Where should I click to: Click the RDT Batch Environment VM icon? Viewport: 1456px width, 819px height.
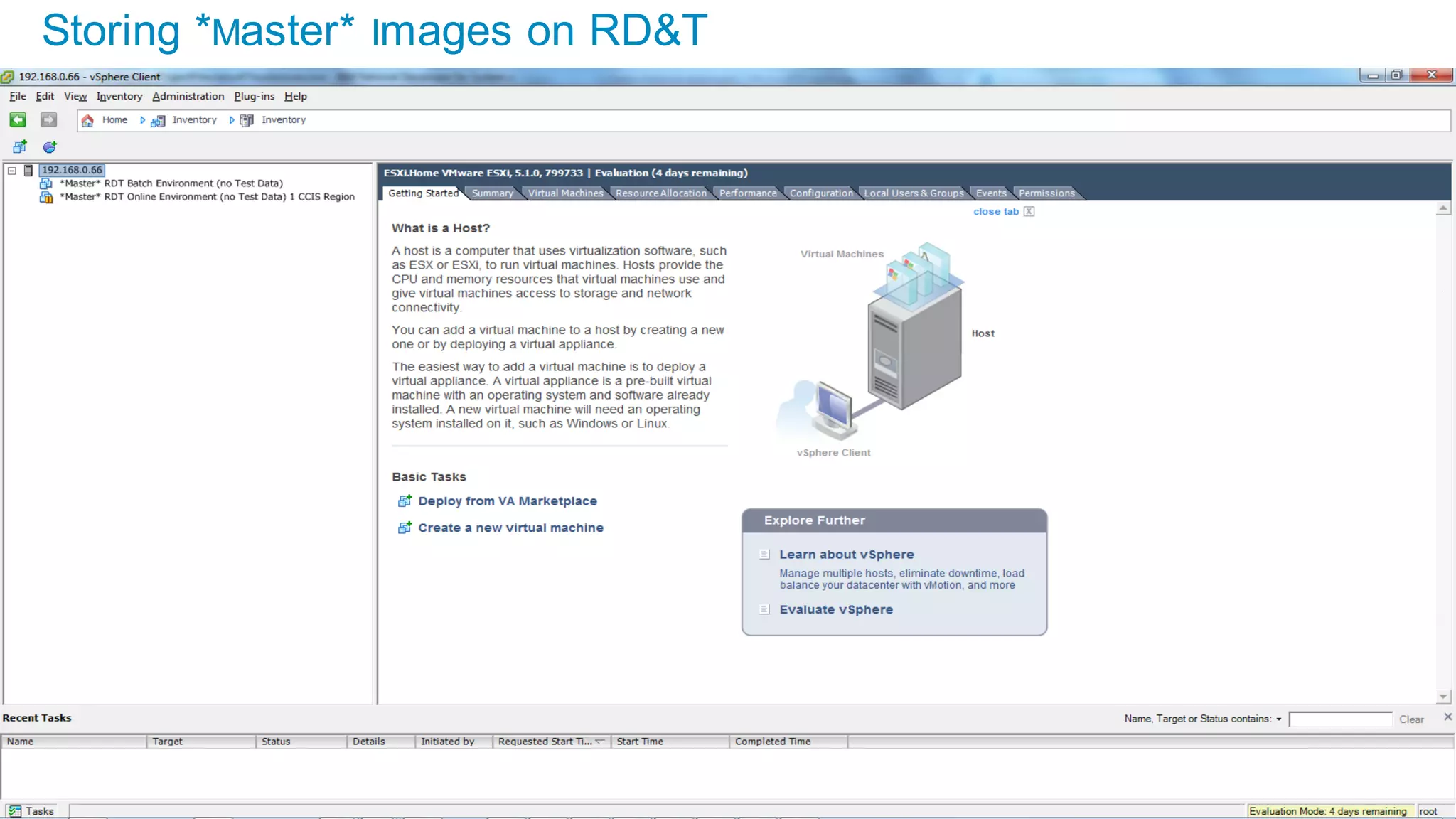46,183
